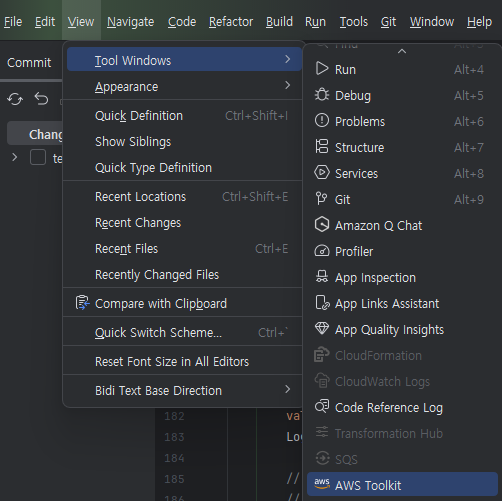The image size is (502, 501).
Task: Open the Appearance submenu arrow
Action: 288,85
